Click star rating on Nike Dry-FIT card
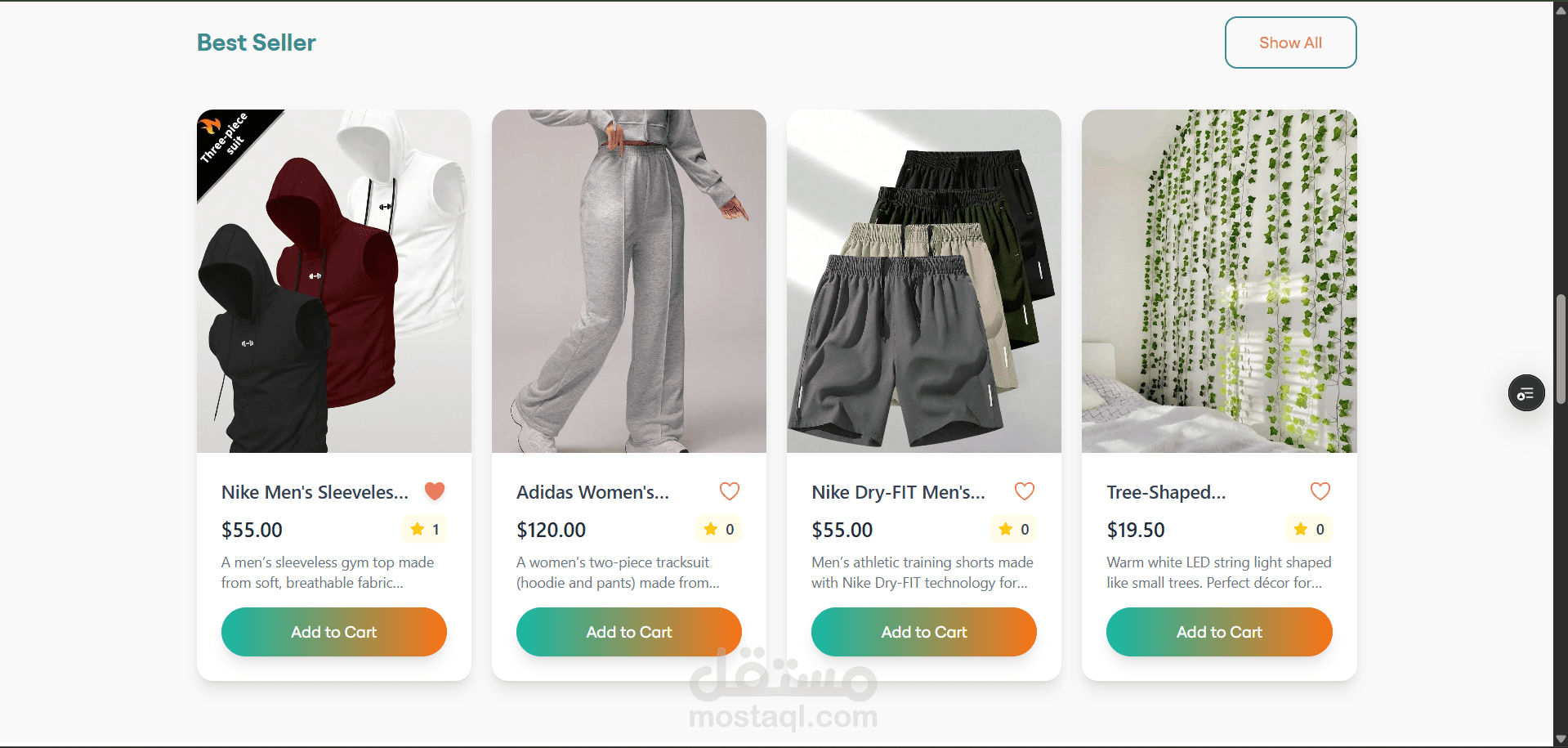This screenshot has width=1568, height=748. point(1014,529)
